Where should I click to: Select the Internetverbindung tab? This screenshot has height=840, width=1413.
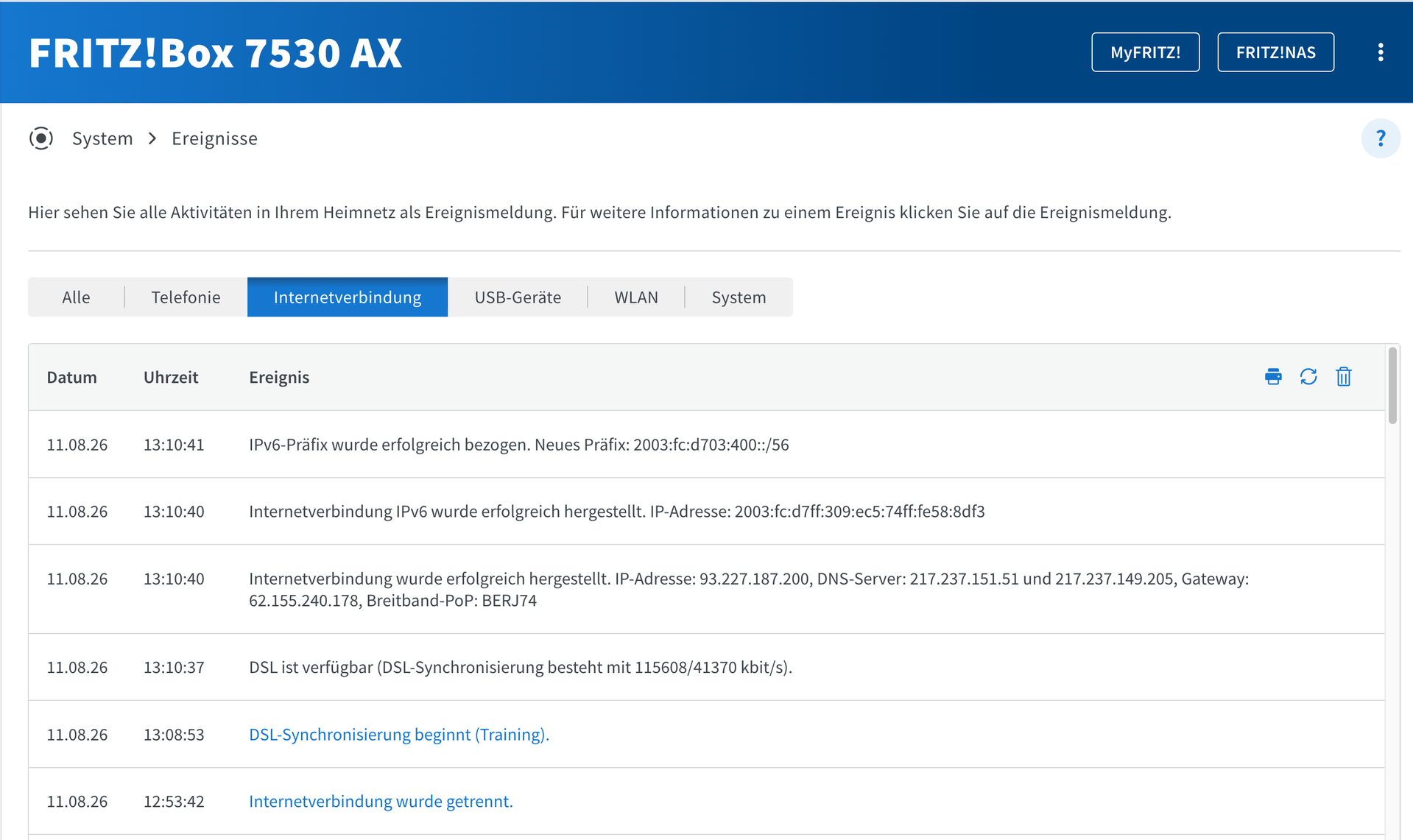348,297
